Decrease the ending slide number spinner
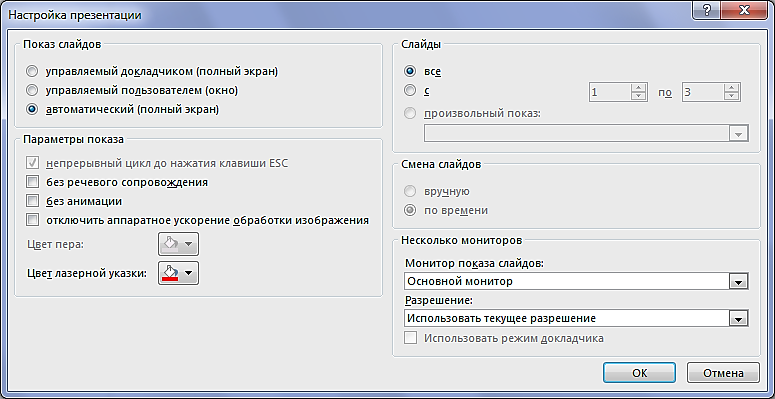 (732, 97)
